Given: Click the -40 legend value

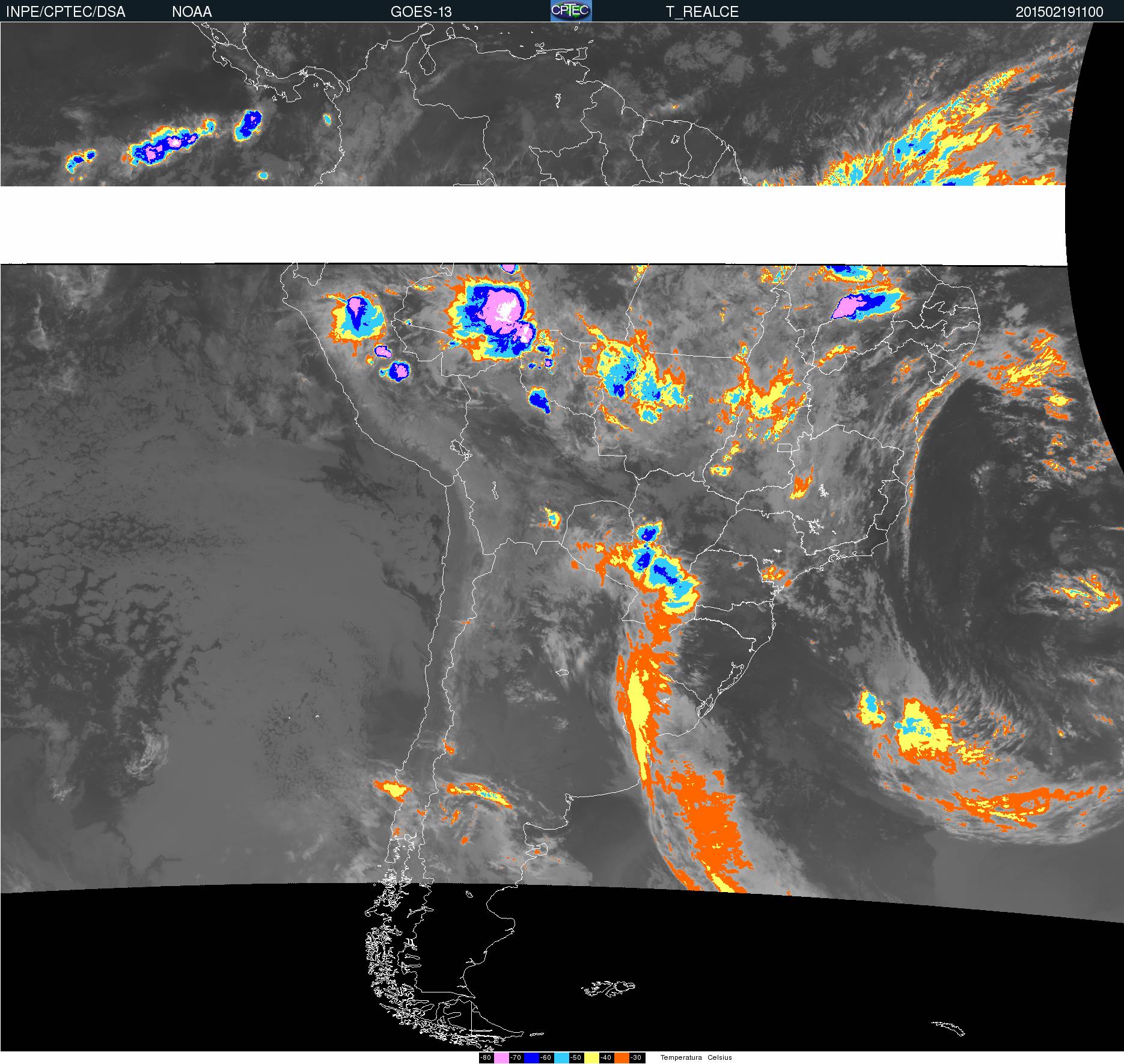Looking at the screenshot, I should (606, 1058).
